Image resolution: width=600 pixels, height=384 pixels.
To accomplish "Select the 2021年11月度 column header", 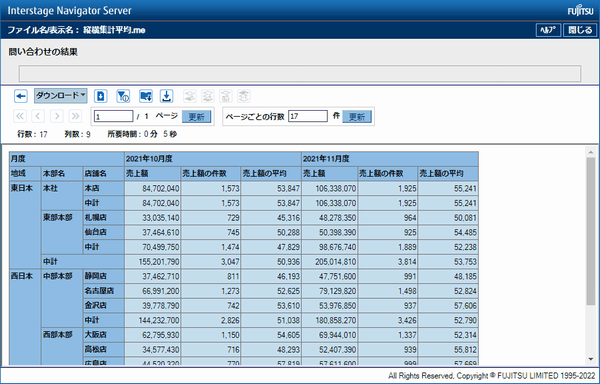I will (390, 159).
